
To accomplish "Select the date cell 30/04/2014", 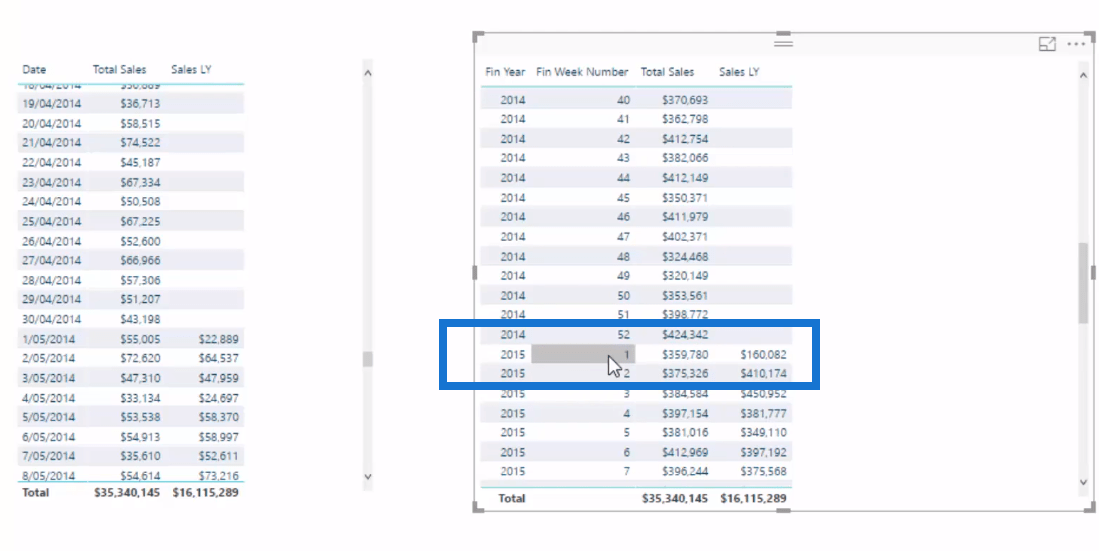I will coord(51,319).
